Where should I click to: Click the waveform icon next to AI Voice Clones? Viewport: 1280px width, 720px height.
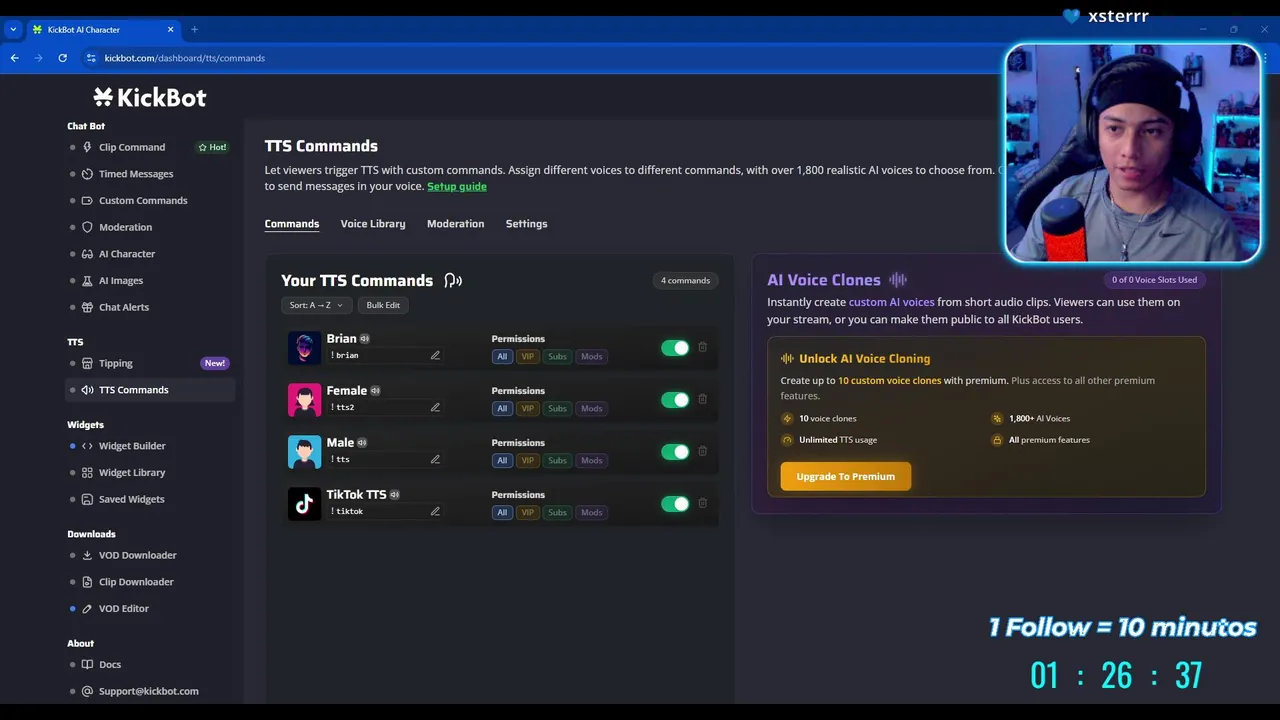point(898,280)
